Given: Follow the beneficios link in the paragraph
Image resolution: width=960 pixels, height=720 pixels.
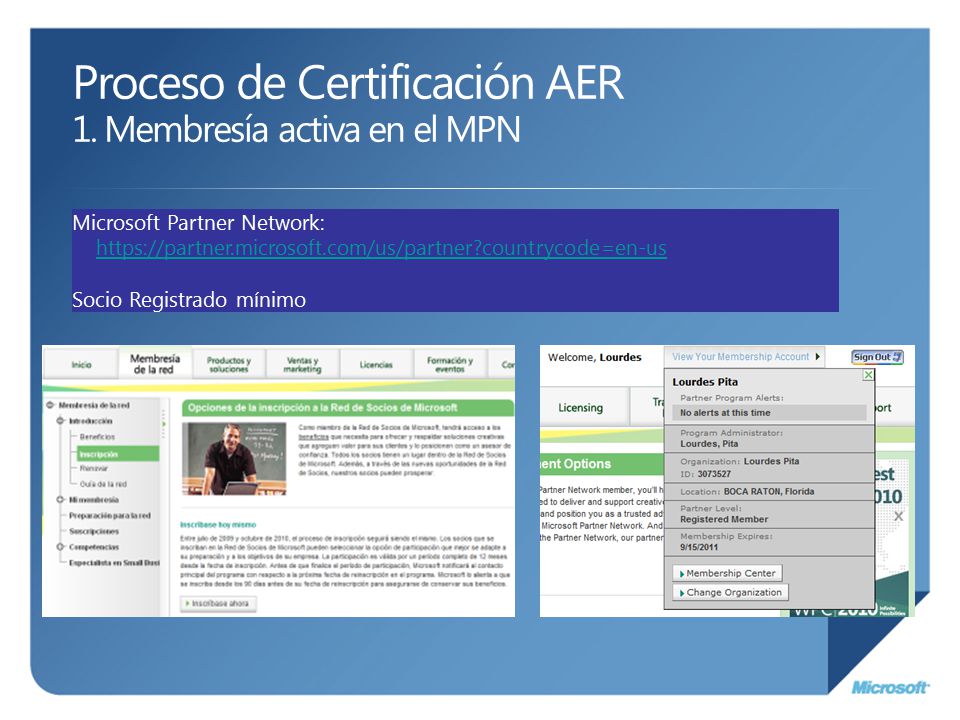Looking at the screenshot, I should pos(312,437).
